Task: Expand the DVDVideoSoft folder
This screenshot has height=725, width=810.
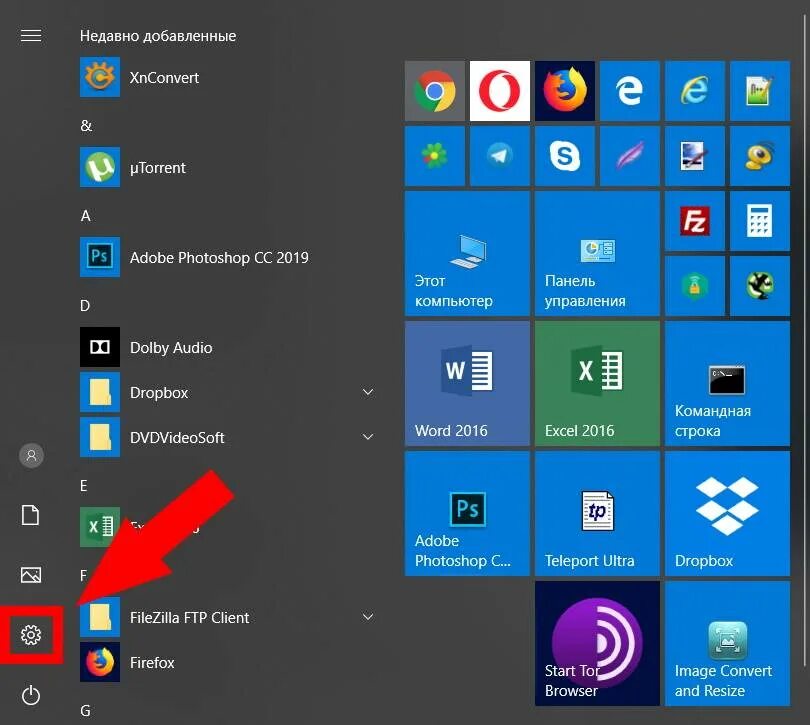Action: point(368,437)
